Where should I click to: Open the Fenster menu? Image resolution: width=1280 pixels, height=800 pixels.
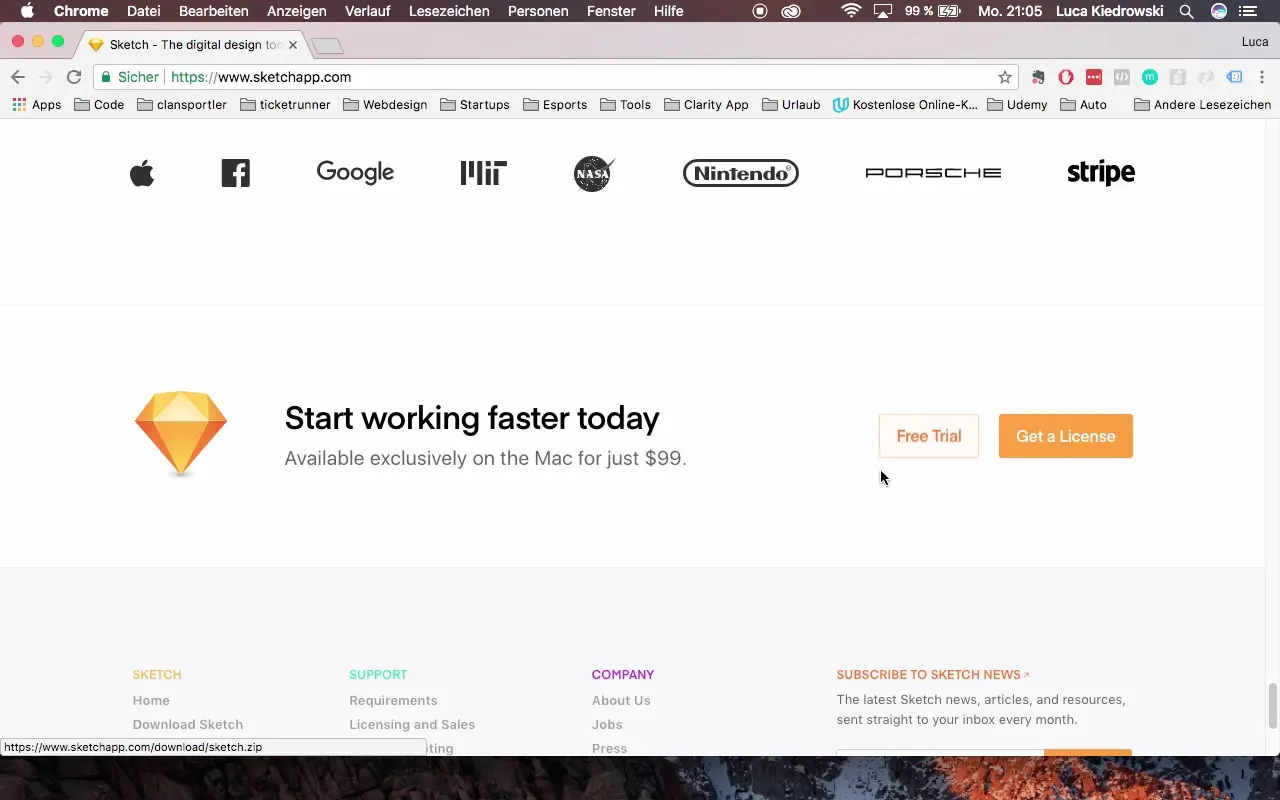(611, 11)
